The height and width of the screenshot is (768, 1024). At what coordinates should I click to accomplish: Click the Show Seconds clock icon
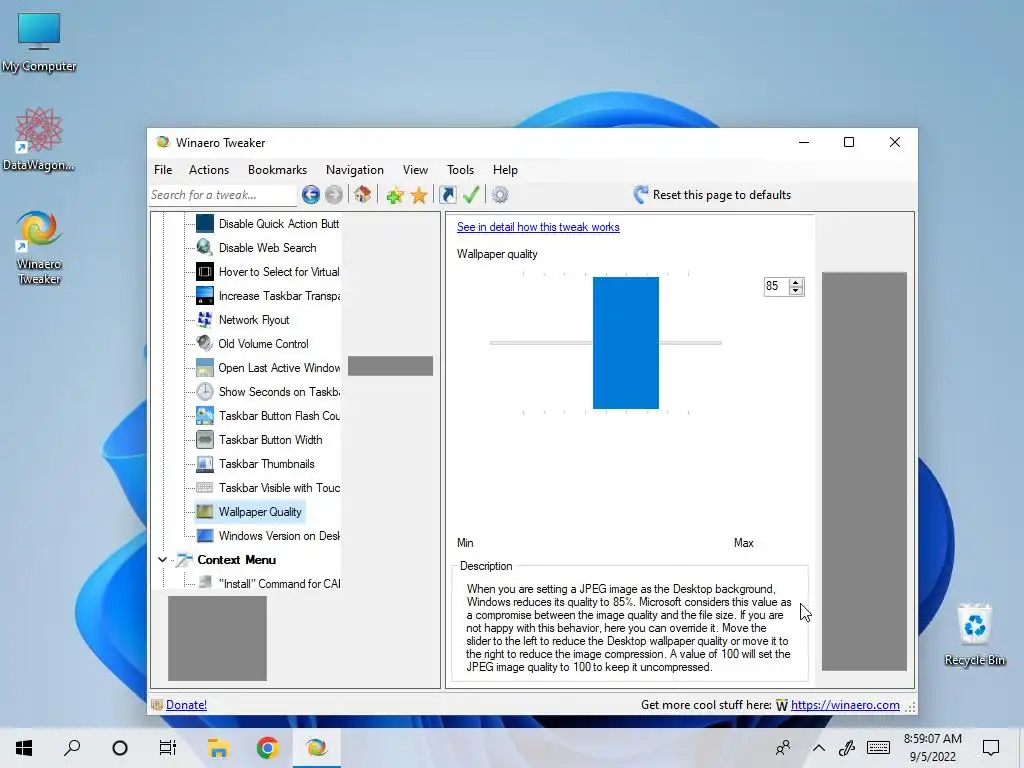[x=205, y=392]
